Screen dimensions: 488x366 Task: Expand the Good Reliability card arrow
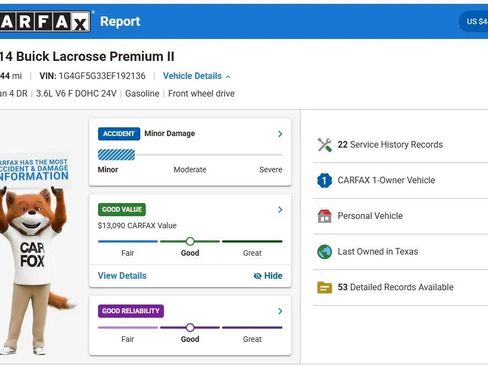(x=280, y=311)
